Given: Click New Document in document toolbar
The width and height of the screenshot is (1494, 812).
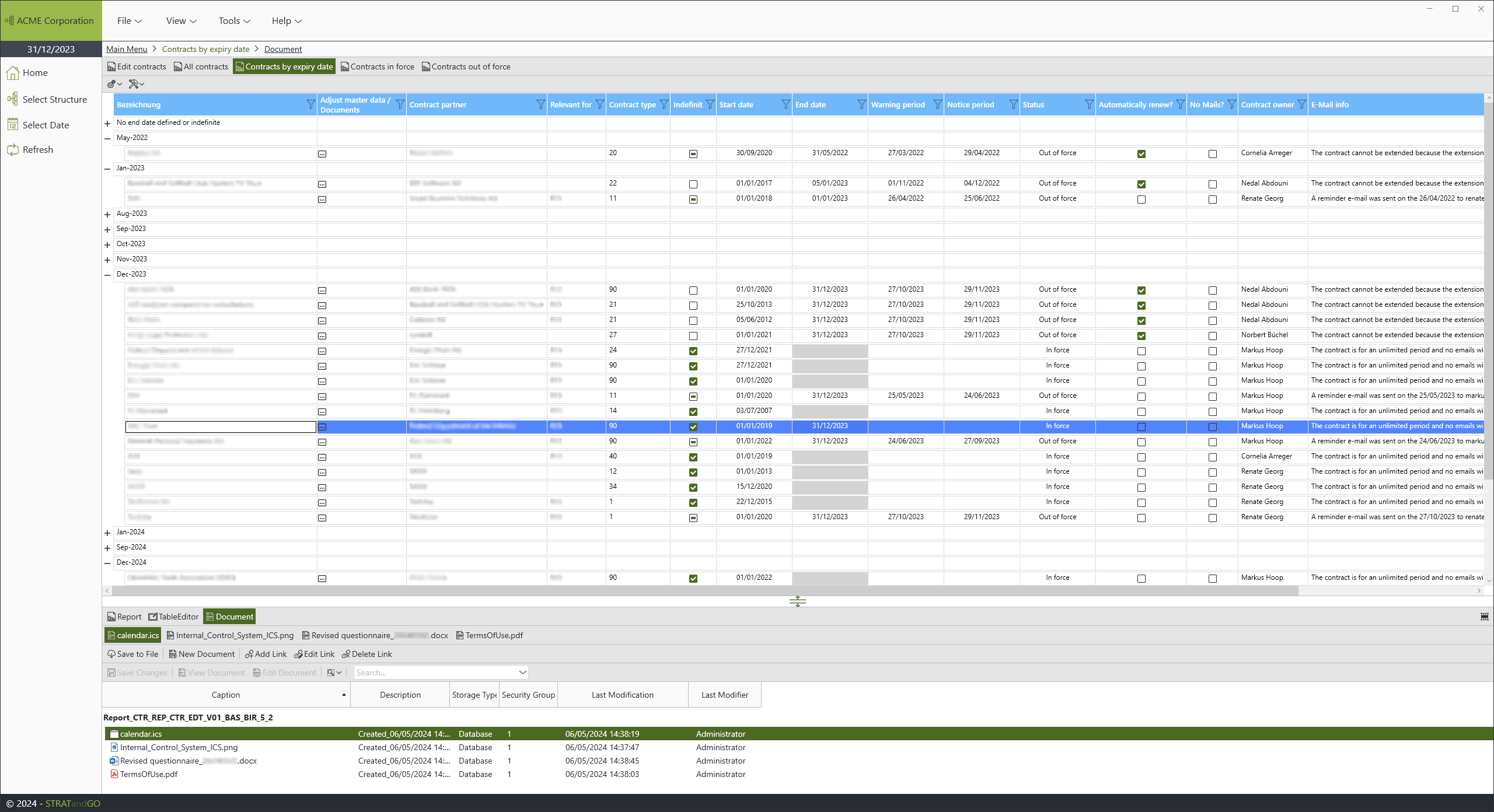Looking at the screenshot, I should (x=202, y=654).
